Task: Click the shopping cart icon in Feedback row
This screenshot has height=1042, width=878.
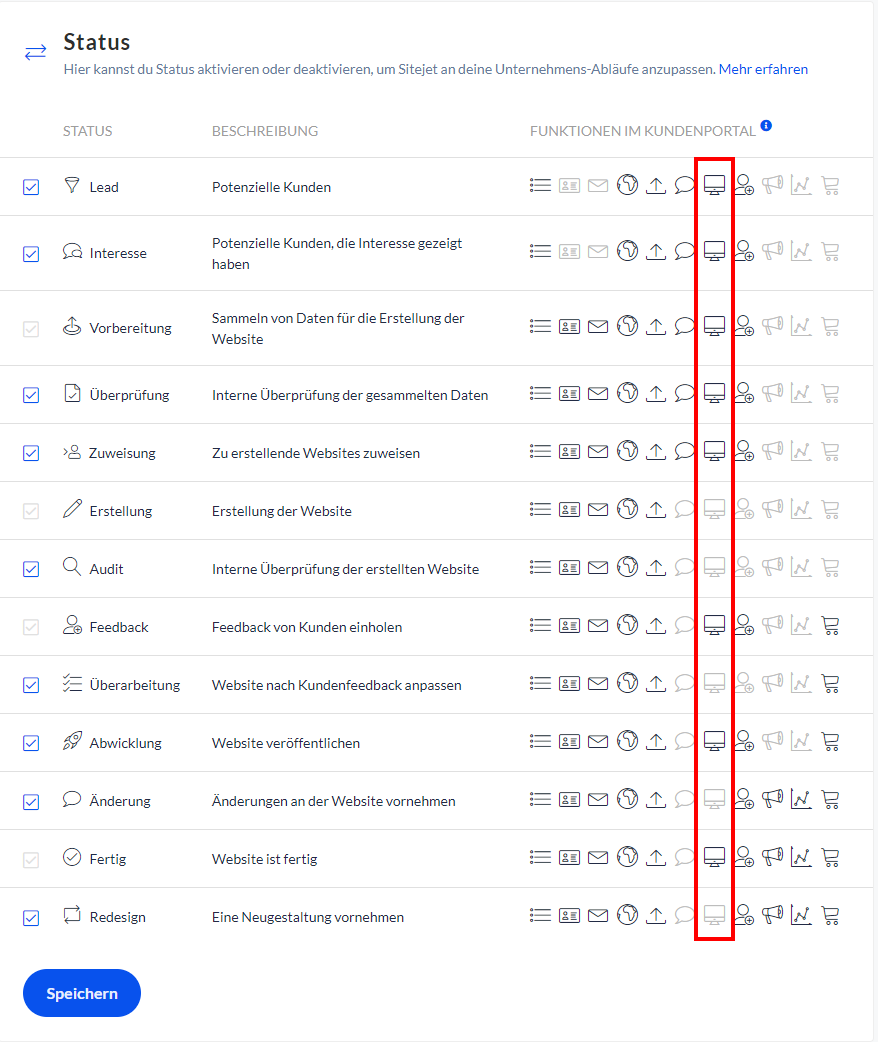Action: pos(830,625)
